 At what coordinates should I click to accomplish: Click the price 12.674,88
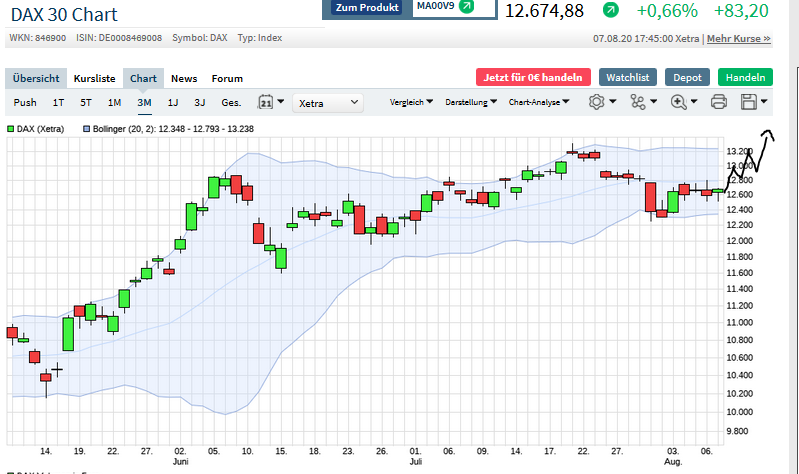tap(544, 10)
